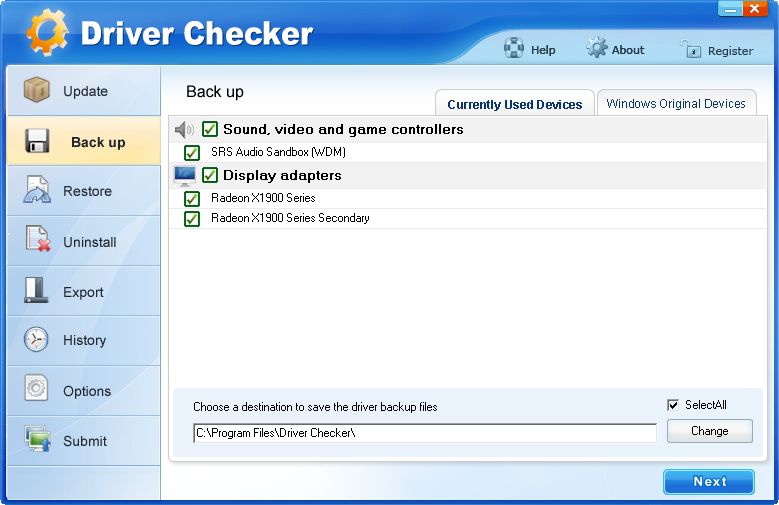
Task: Open the Export section label
Action: click(x=83, y=292)
